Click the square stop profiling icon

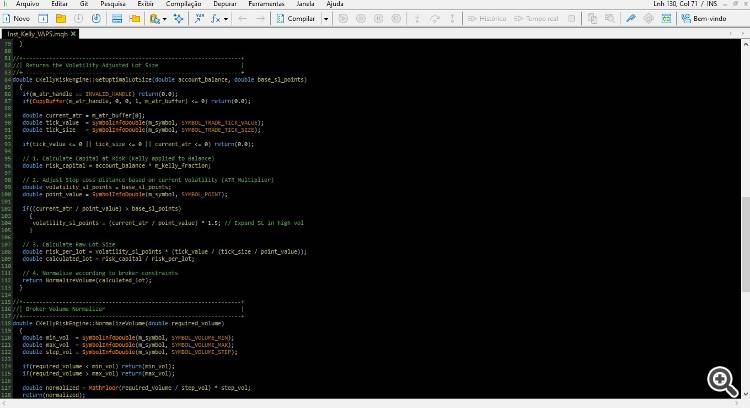coord(572,19)
